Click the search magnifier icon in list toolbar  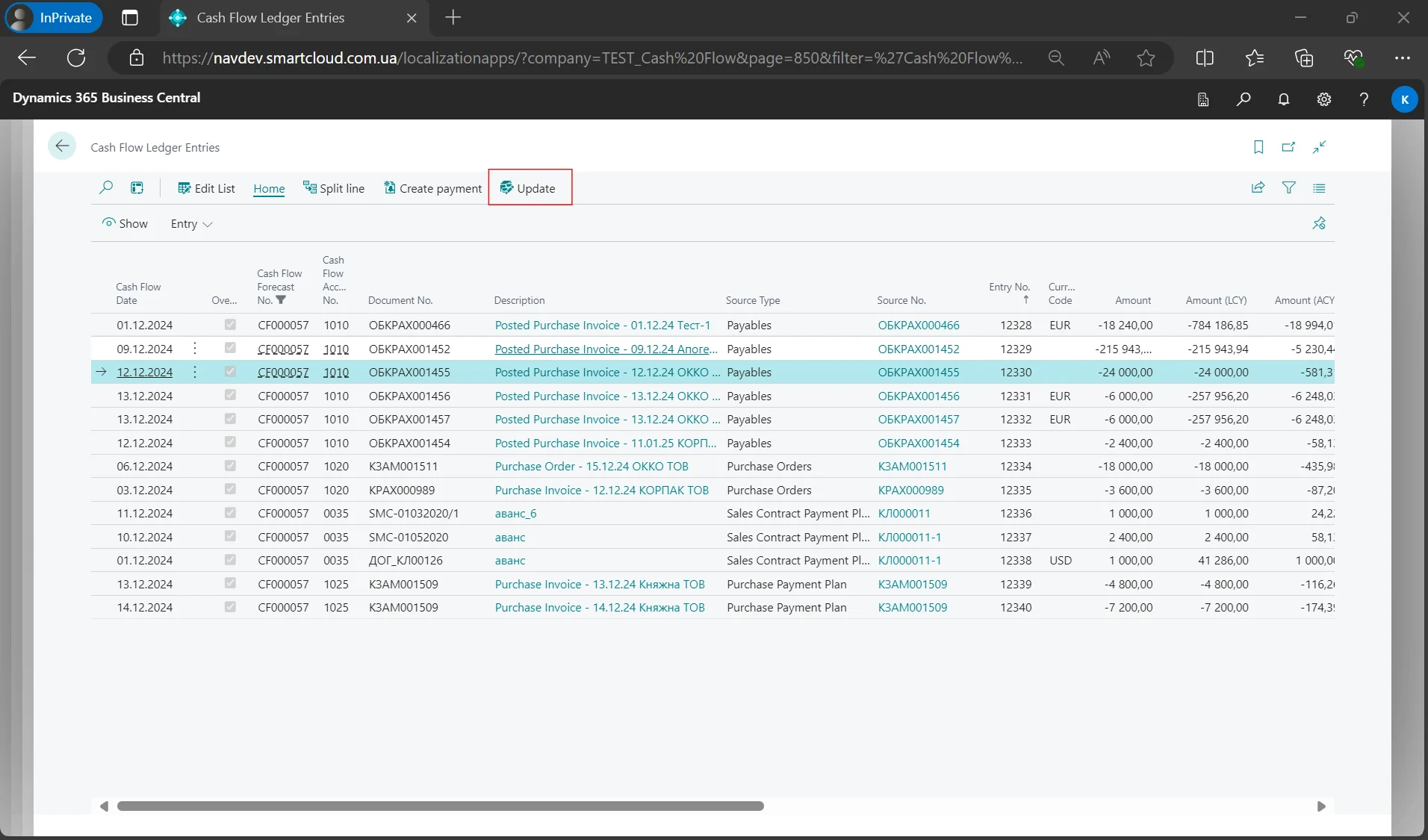coord(106,187)
